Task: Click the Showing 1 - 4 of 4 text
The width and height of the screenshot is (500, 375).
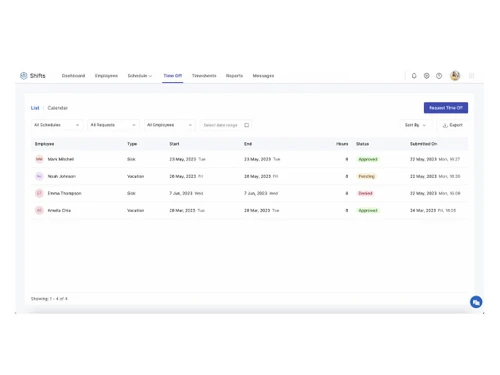Action: (x=49, y=299)
